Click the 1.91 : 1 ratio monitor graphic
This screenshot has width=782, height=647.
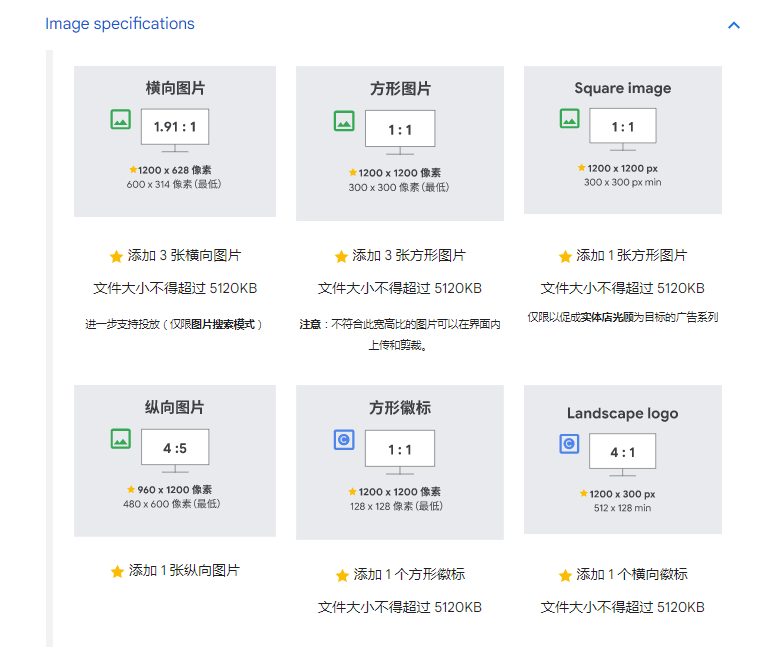(x=175, y=128)
